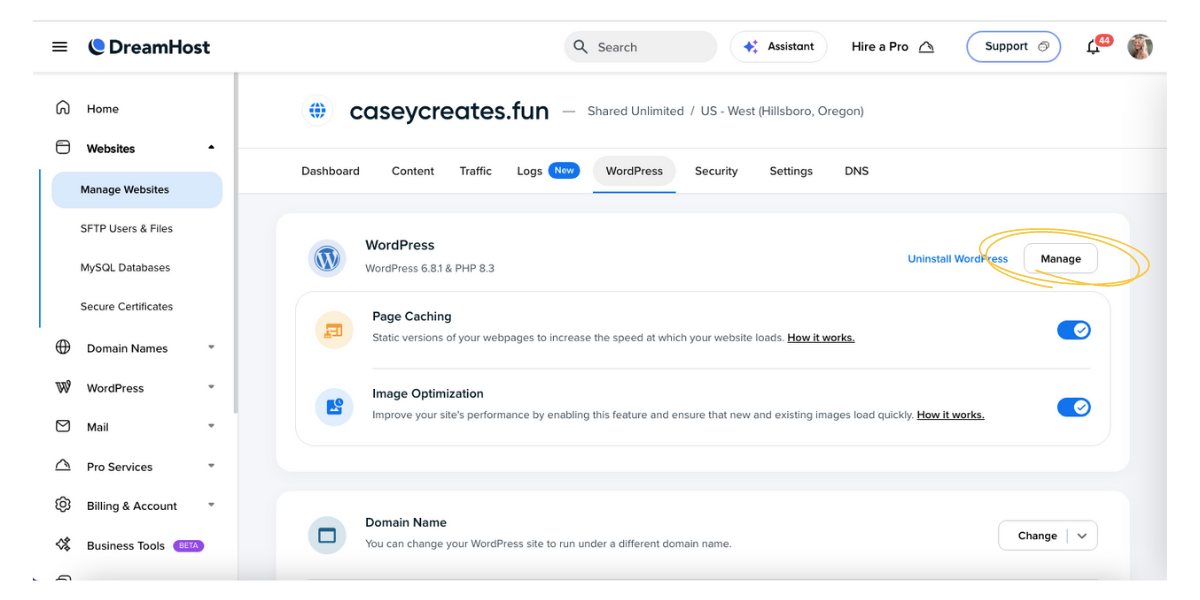Viewport: 1200px width, 600px height.
Task: Expand the Billing & Account sidebar section
Action: [x=211, y=506]
